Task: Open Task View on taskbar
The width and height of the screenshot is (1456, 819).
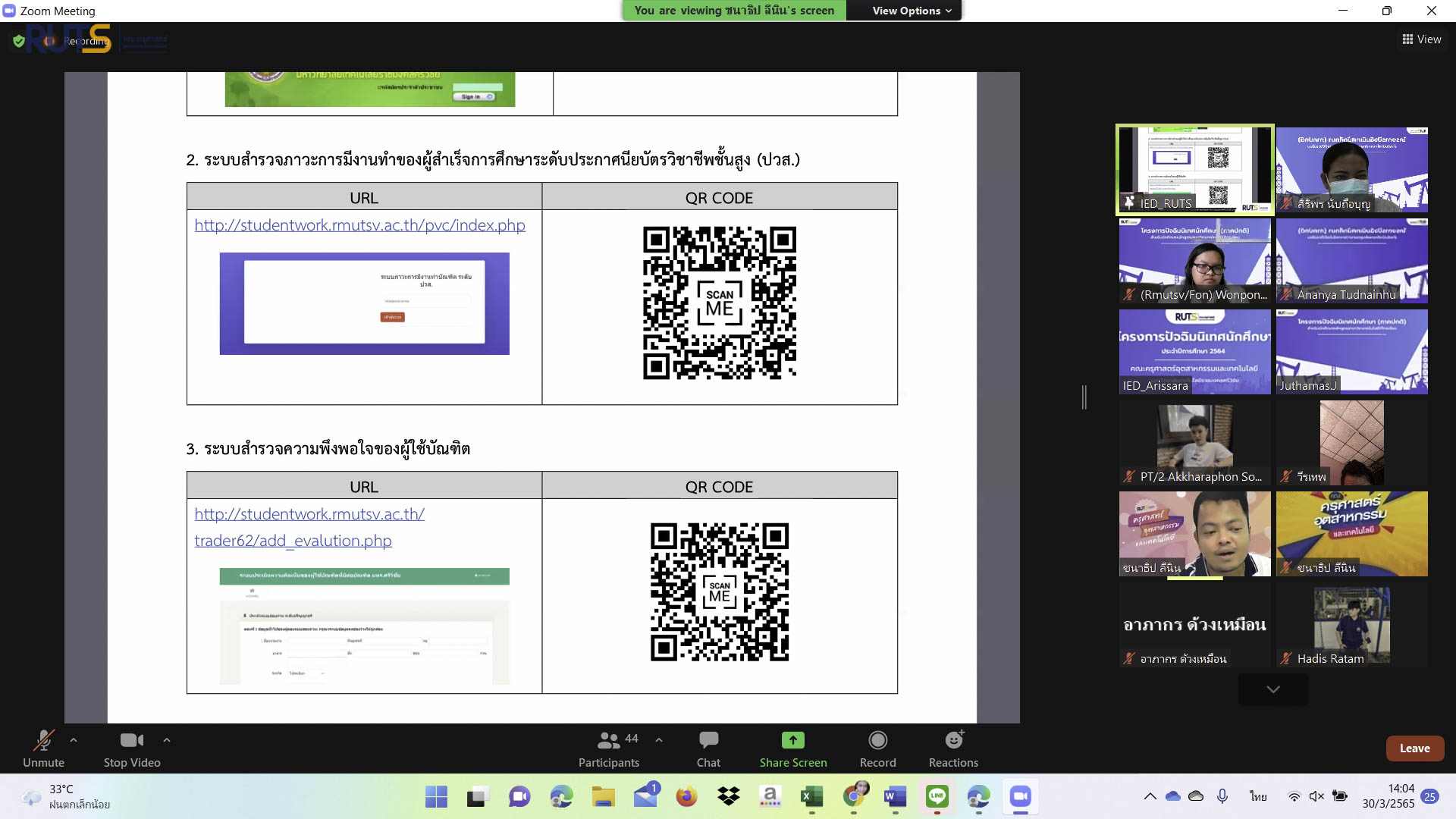Action: 477,797
